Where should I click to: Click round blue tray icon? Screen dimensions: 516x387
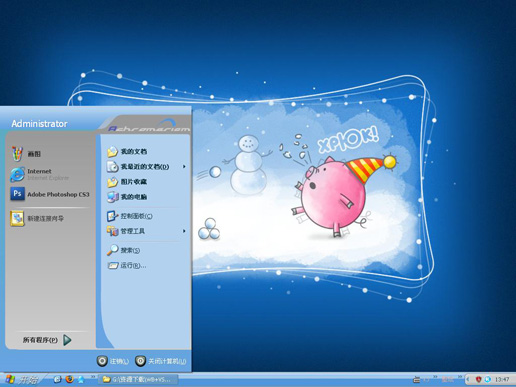[x=488, y=379]
